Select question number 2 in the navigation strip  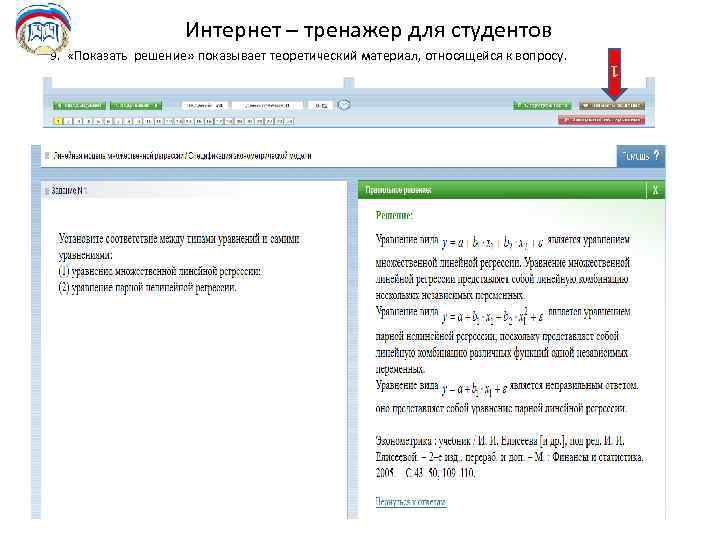68,121
